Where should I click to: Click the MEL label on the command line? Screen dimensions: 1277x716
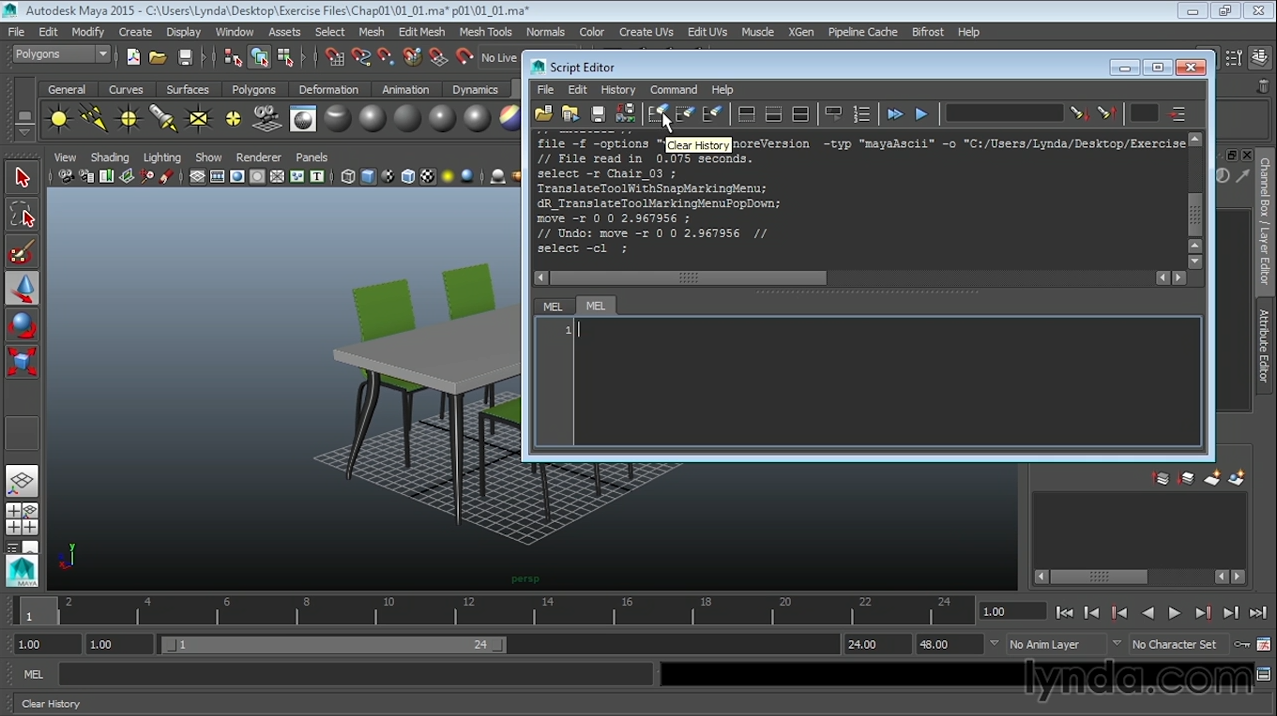click(x=33, y=675)
